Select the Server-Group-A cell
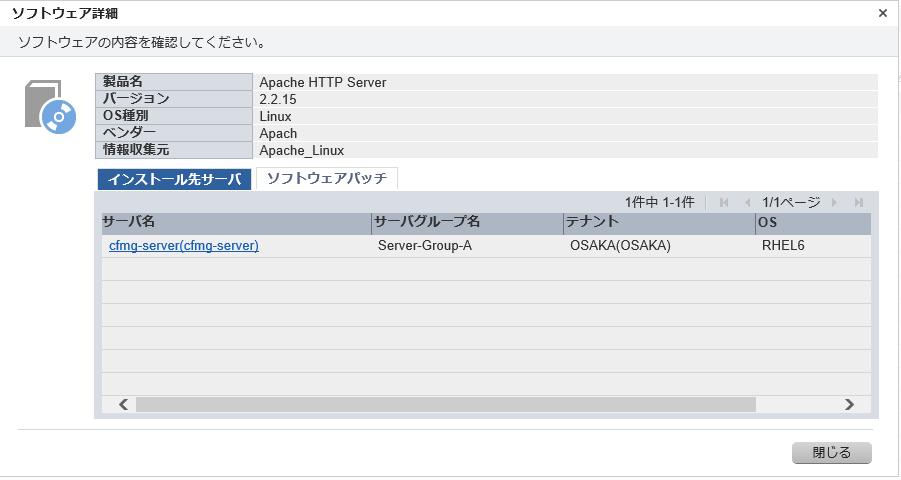The height and width of the screenshot is (480, 901). tap(425, 245)
